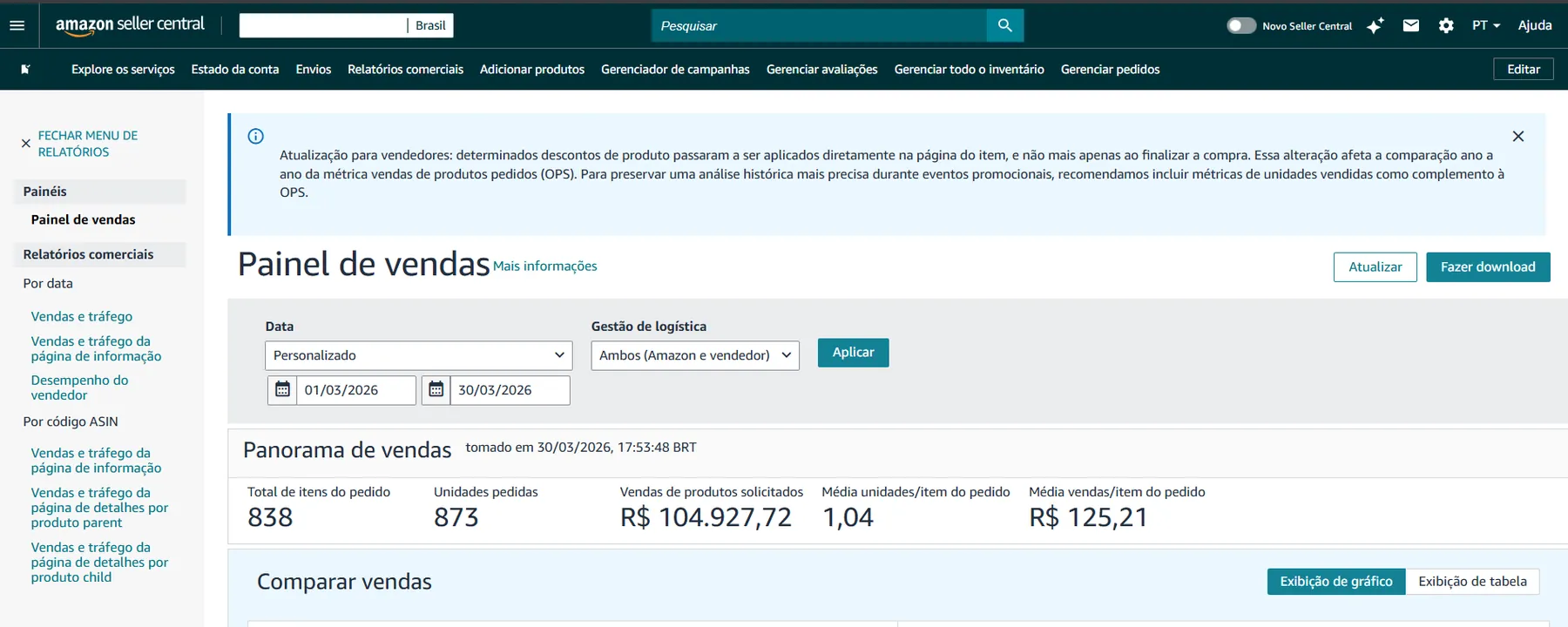Open ASIN Vendas e tráfego da página de informação
The width and height of the screenshot is (1568, 627).
point(96,460)
